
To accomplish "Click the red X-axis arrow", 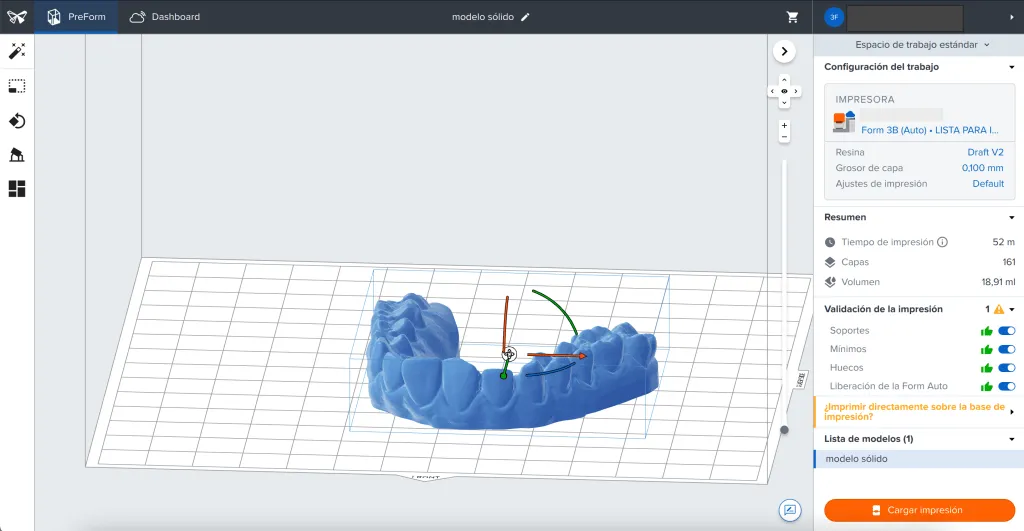I will click(557, 355).
